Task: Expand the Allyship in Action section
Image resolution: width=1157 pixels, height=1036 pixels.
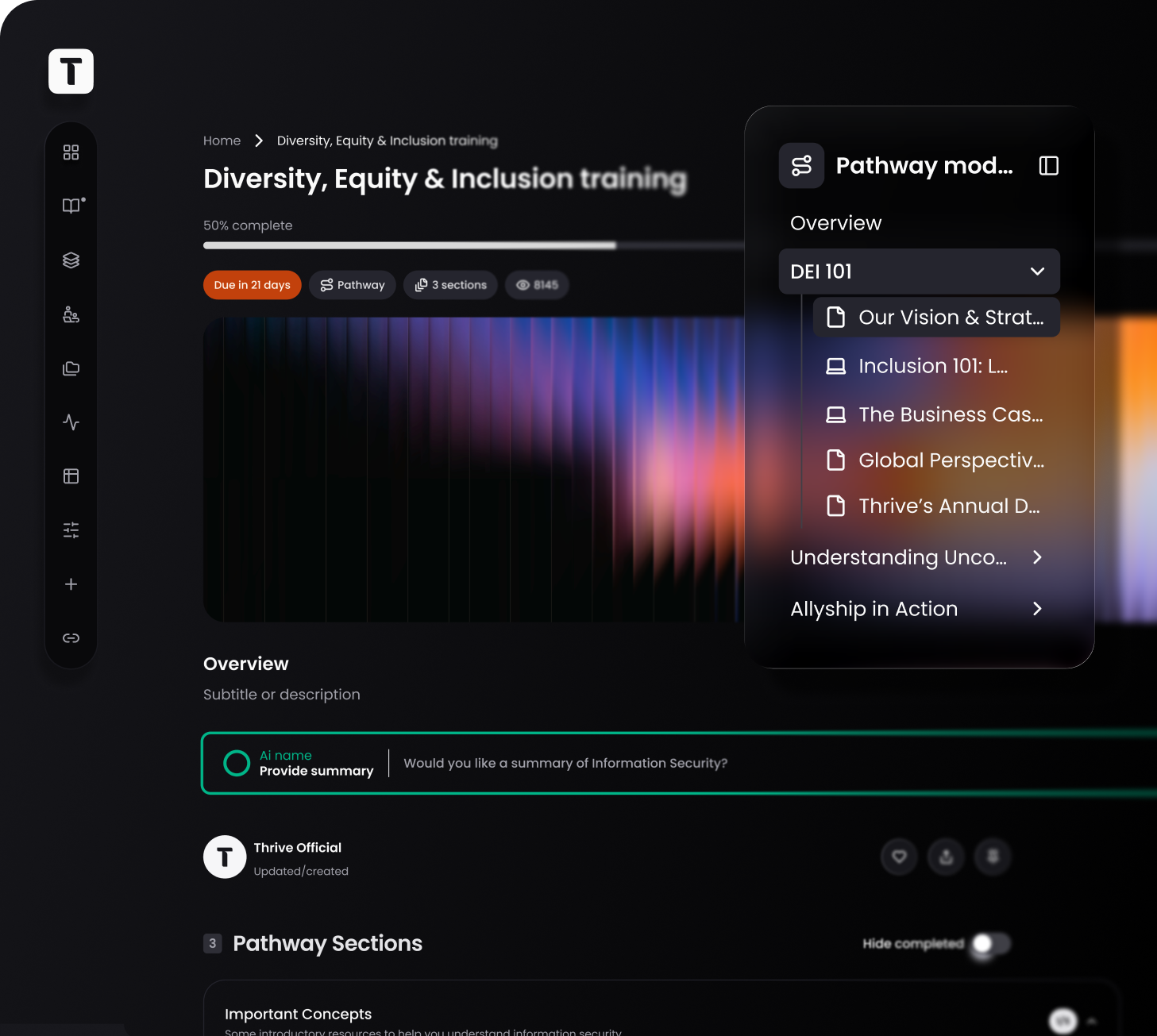Action: pos(919,609)
